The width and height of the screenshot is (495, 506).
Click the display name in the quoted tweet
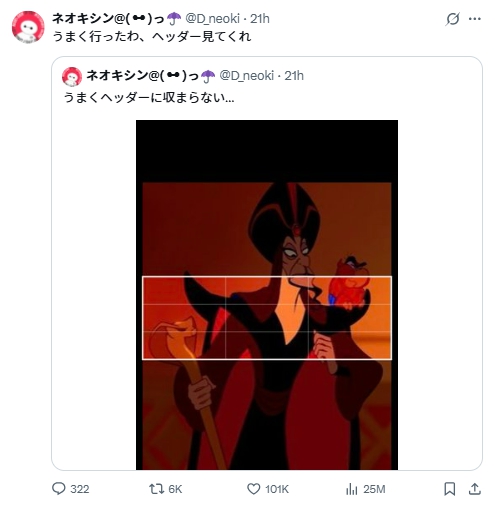[x=151, y=76]
